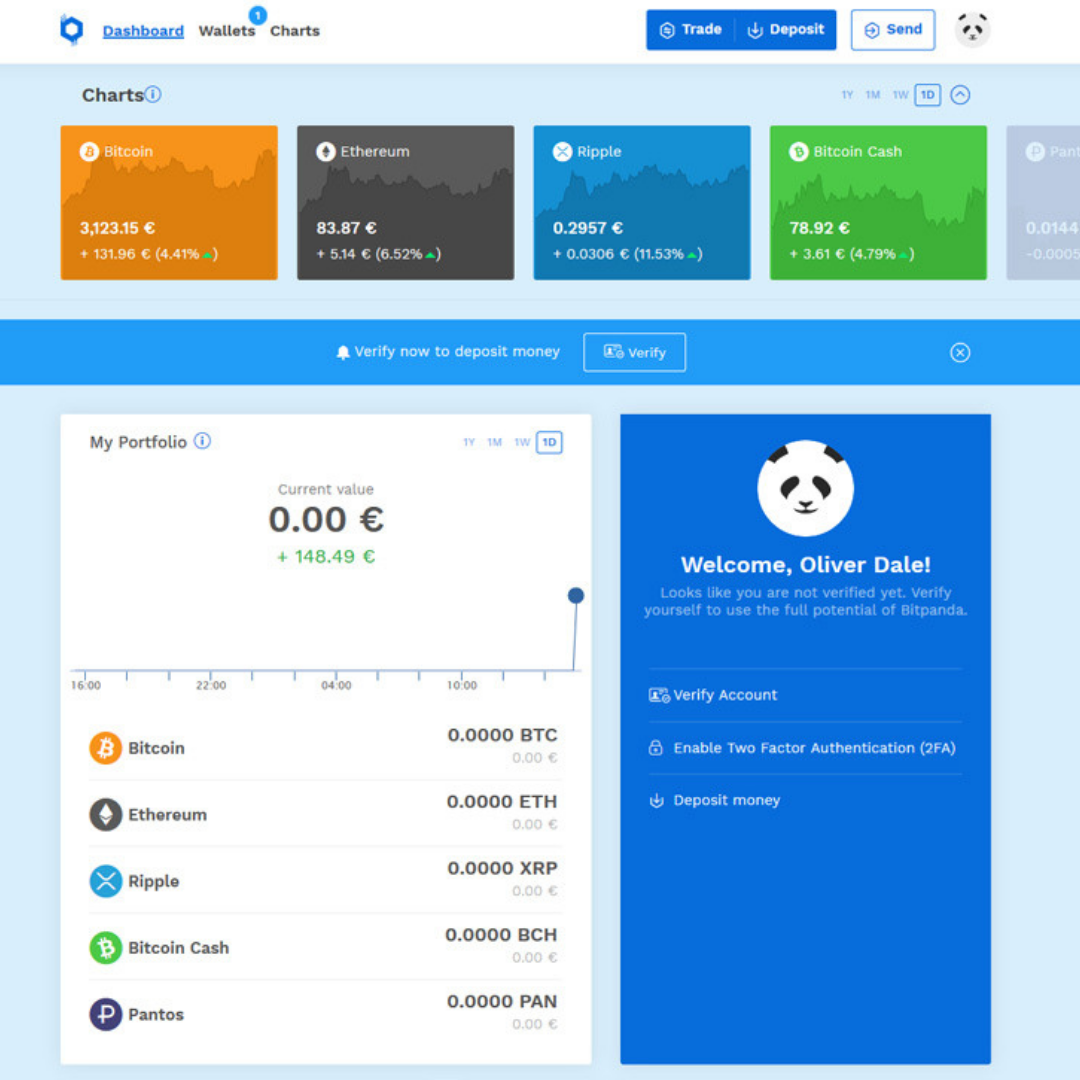Click the Send button
This screenshot has height=1080, width=1080.
pos(893,30)
